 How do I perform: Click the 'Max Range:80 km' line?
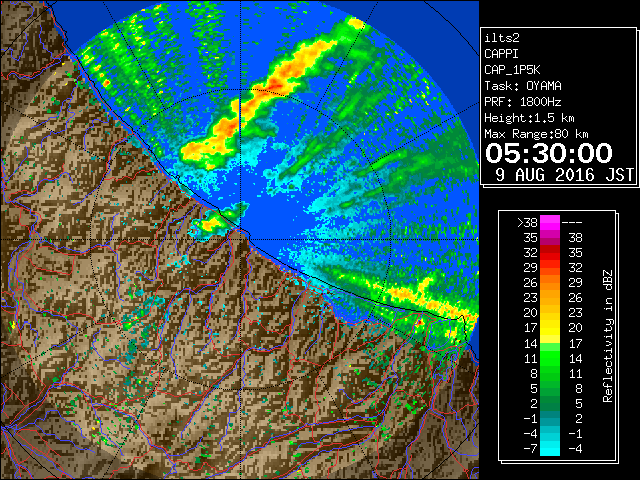click(x=536, y=134)
